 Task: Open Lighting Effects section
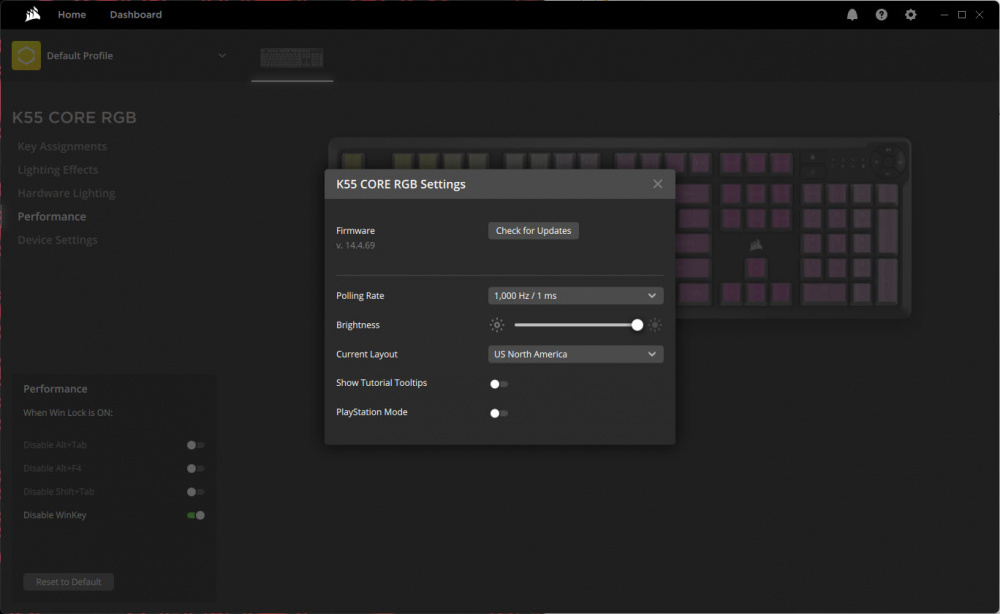[x=57, y=170]
